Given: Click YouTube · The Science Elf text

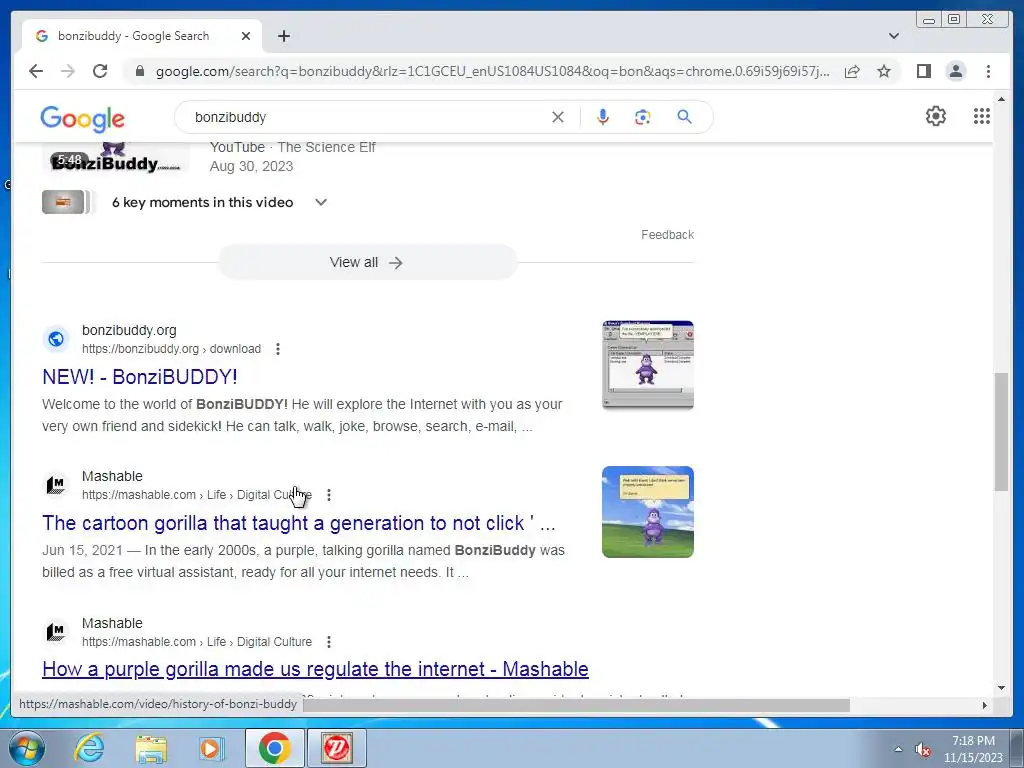Looking at the screenshot, I should coord(293,148).
